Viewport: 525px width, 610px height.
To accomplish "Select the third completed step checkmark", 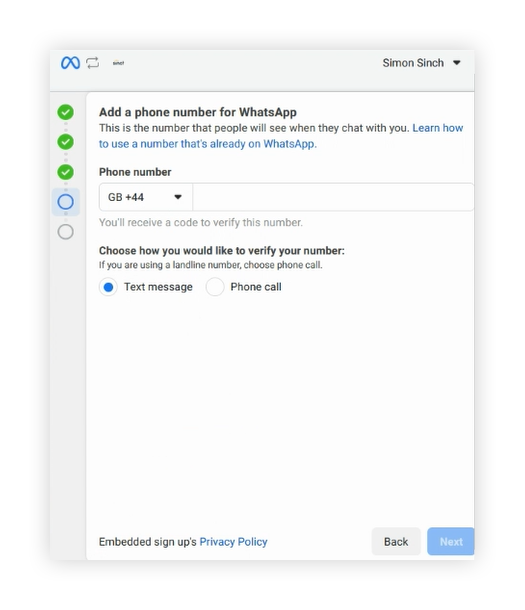I will pyautogui.click(x=65, y=172).
